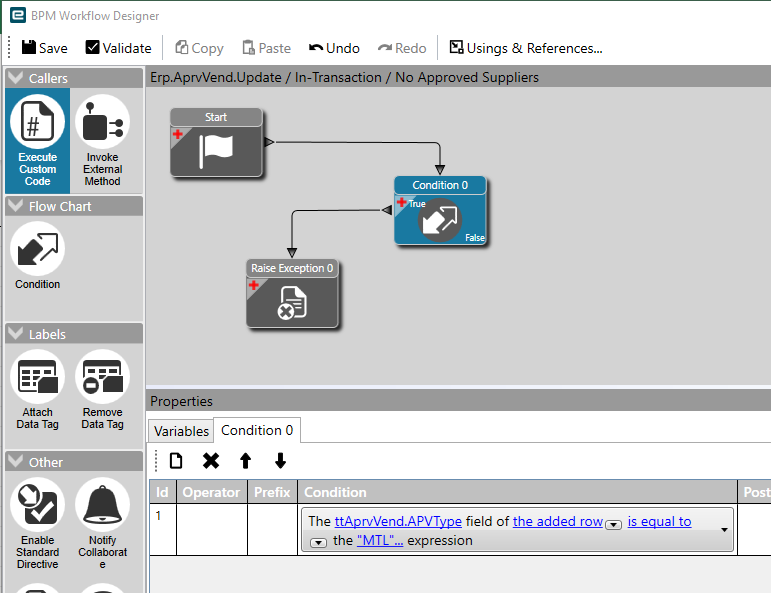
Task: Click the False output of Condition 0
Action: click(474, 237)
